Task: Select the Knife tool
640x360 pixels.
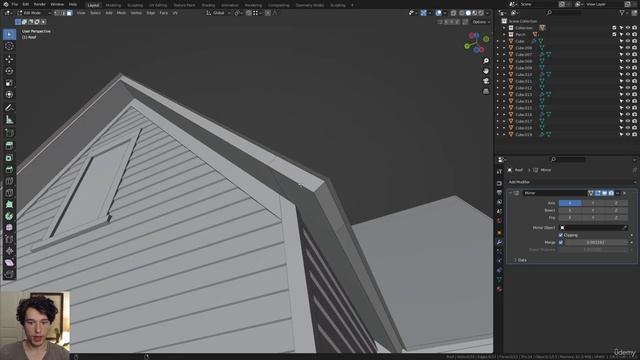Action: [x=9, y=193]
